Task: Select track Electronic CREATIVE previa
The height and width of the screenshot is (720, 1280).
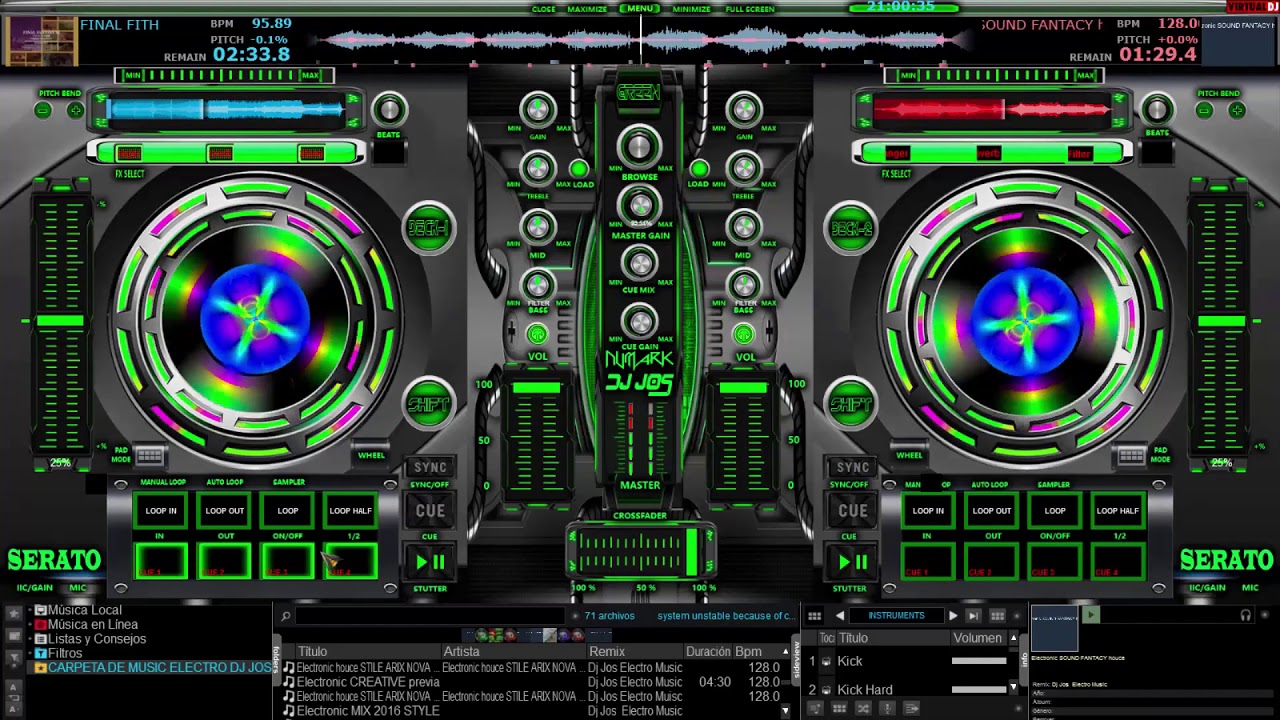Action: [x=368, y=682]
